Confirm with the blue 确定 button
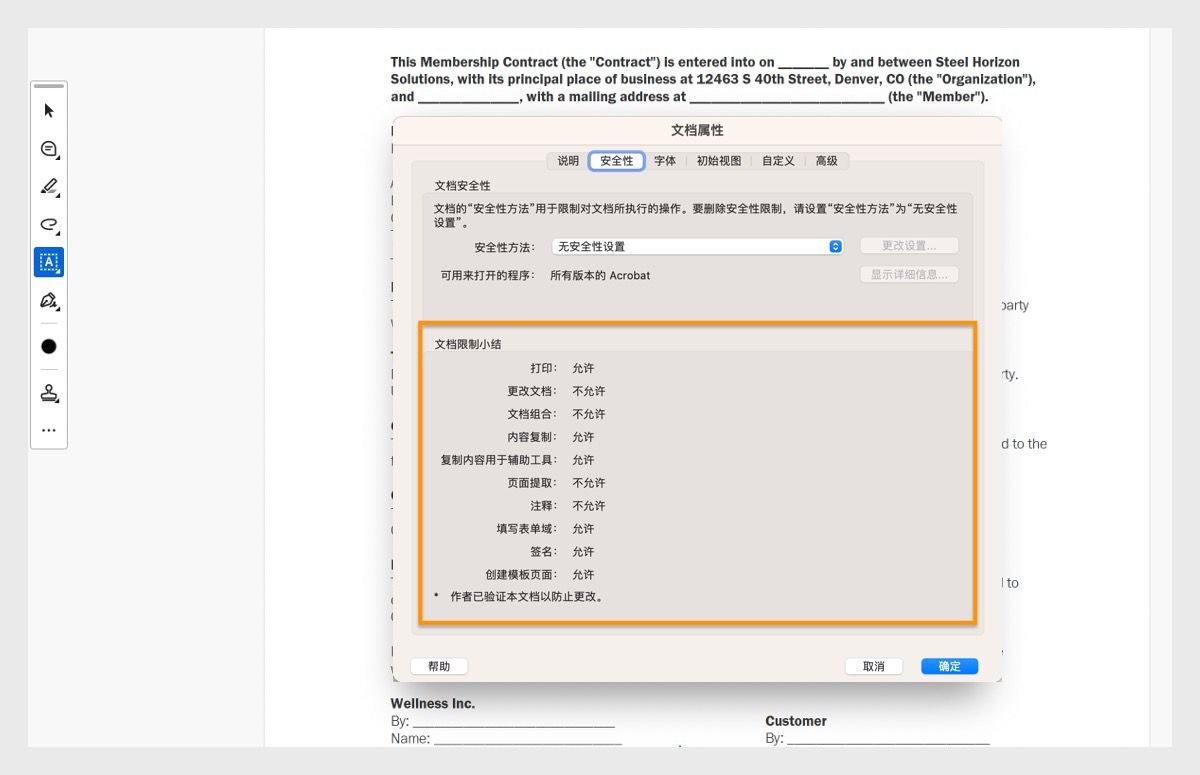This screenshot has width=1200, height=775. 948,666
